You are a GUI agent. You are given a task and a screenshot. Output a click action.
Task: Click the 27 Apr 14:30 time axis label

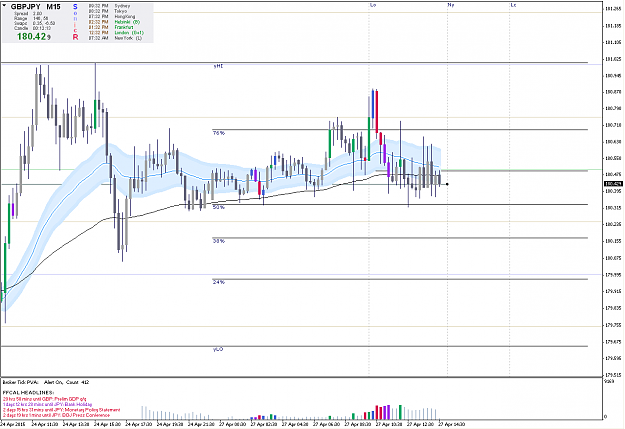pyautogui.click(x=452, y=425)
